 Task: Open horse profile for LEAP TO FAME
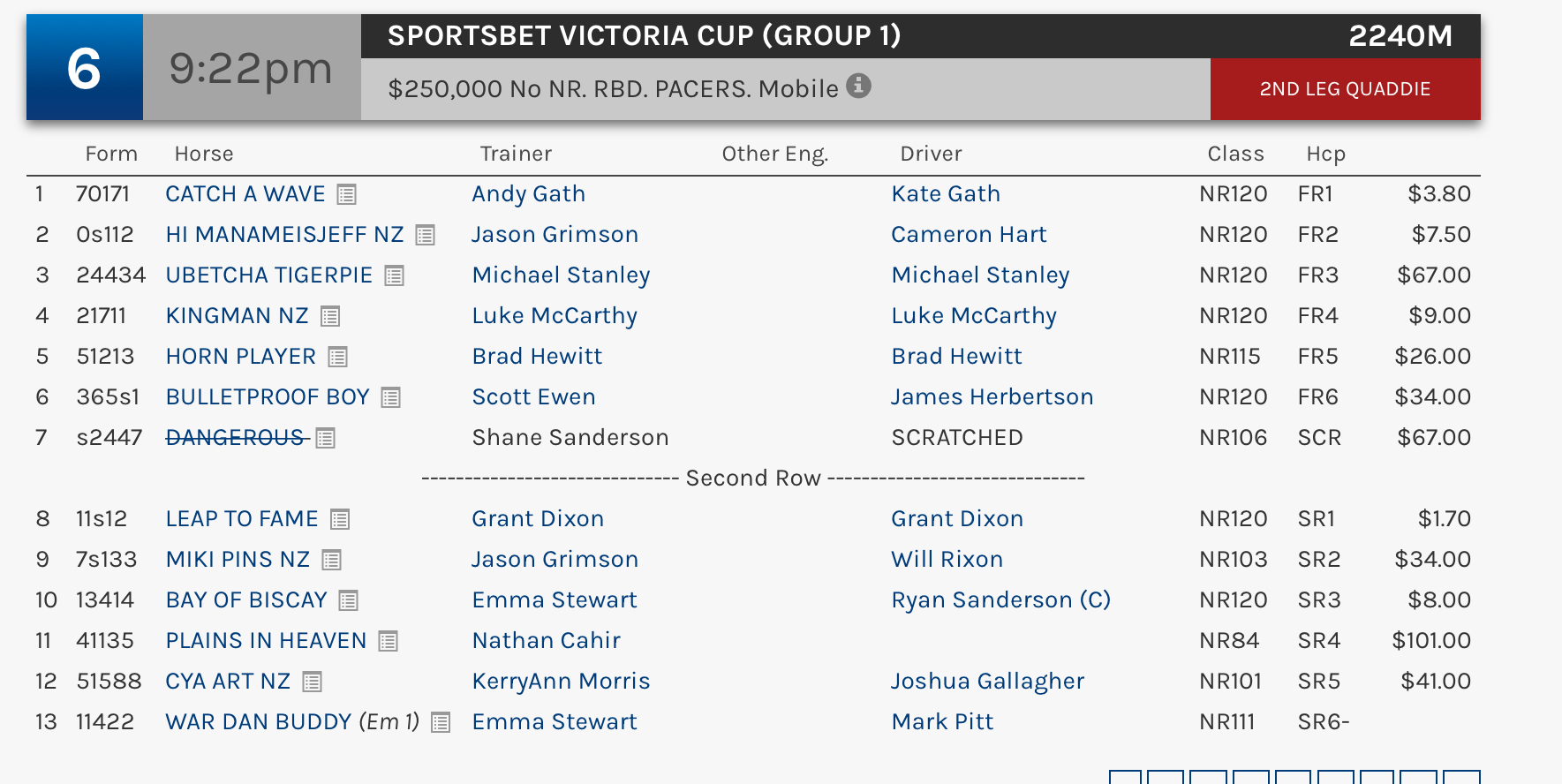point(242,519)
